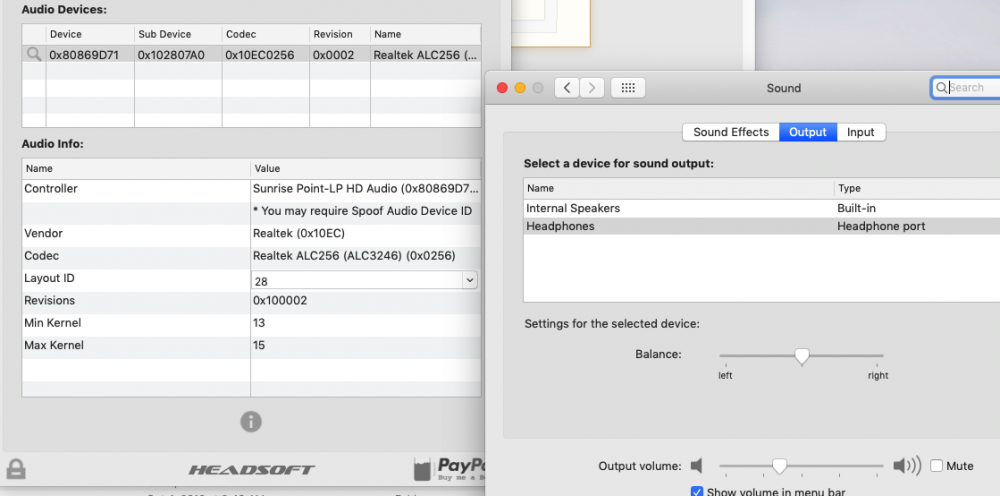Toggle Show volume in menu bar
The image size is (1000, 496).
tap(697, 491)
